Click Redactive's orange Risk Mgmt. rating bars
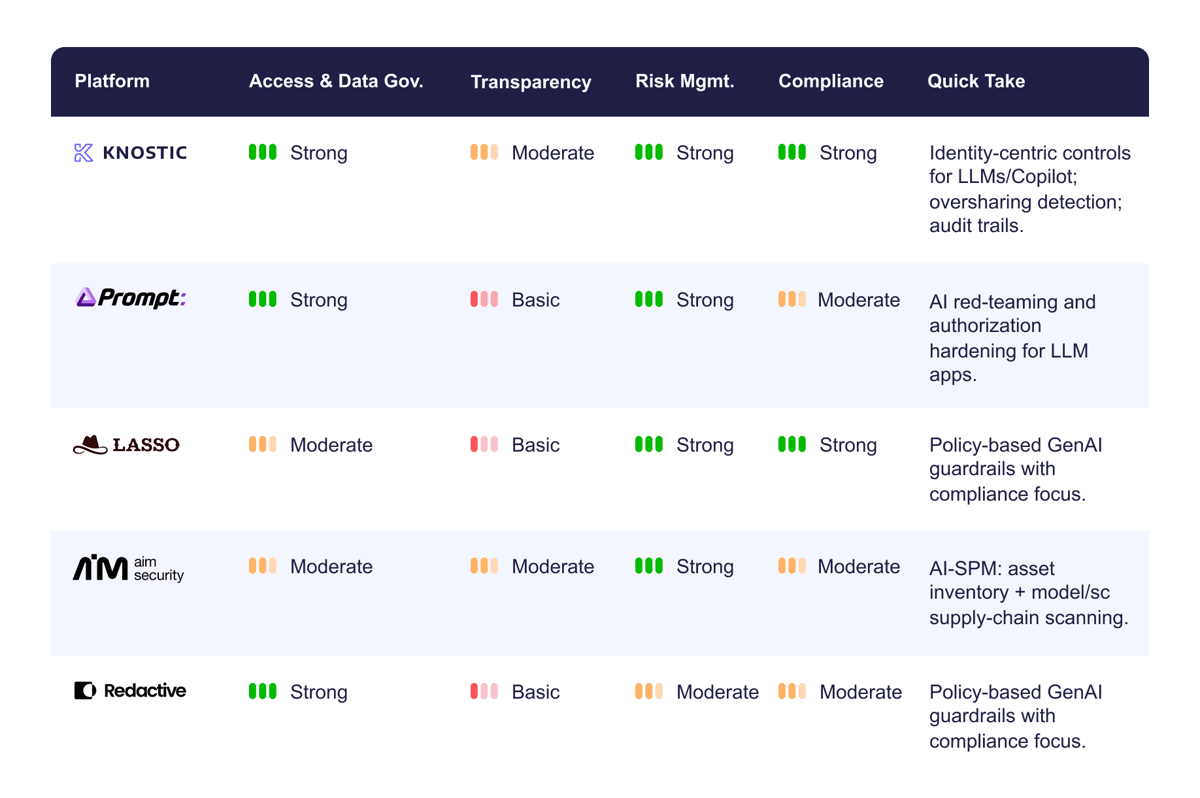 [649, 692]
